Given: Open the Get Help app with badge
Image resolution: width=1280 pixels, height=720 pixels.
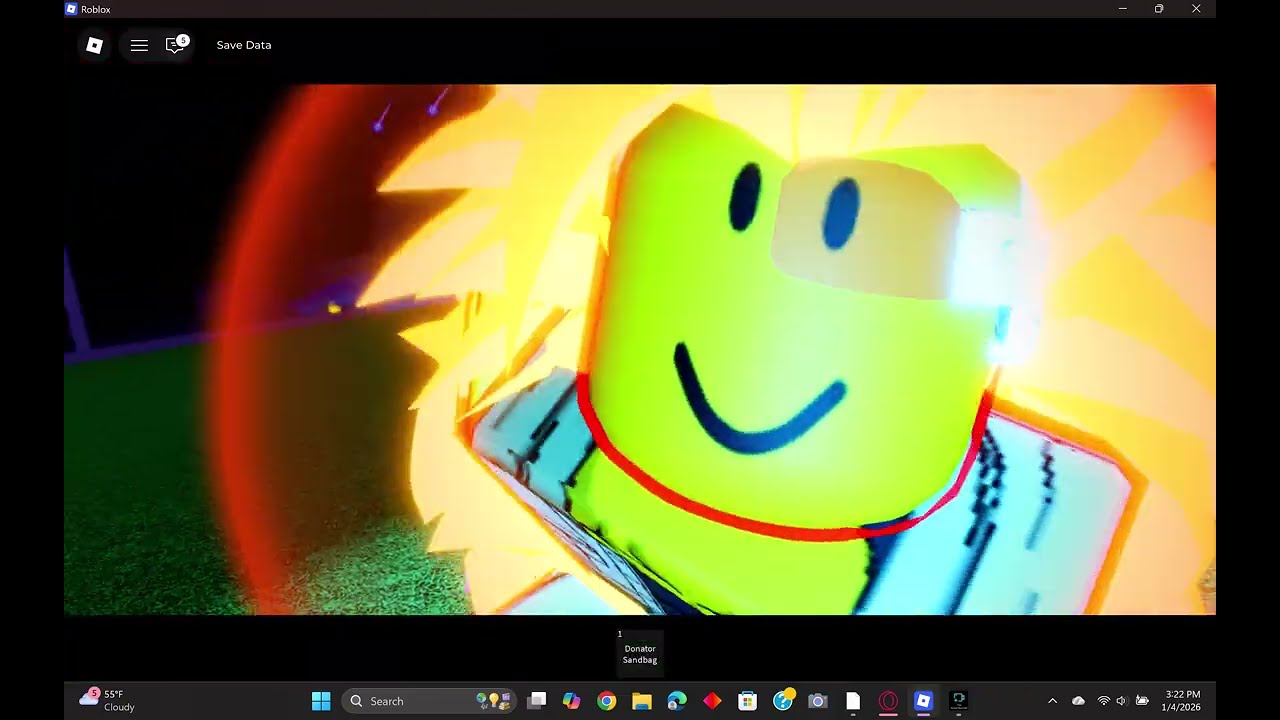Looking at the screenshot, I should 783,700.
